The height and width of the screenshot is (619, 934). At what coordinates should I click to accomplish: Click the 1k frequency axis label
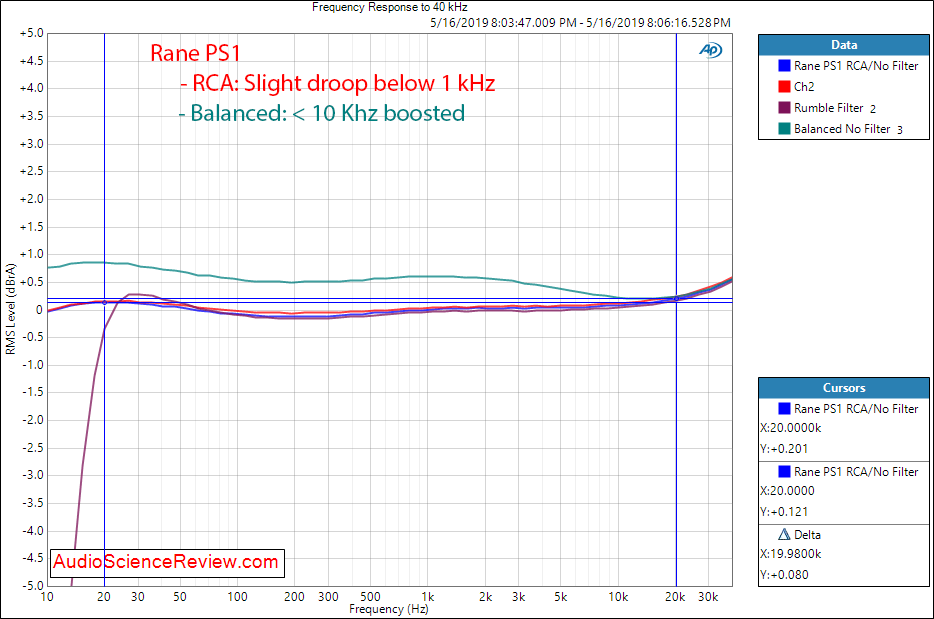(x=428, y=597)
